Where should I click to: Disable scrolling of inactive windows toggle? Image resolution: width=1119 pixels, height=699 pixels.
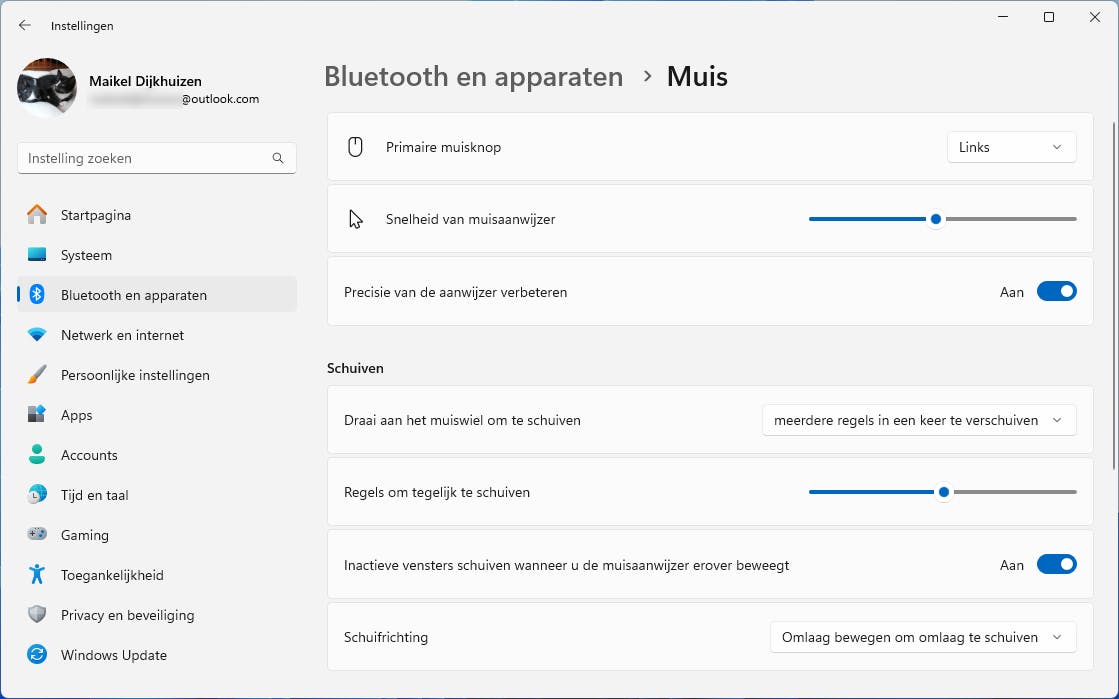tap(1056, 565)
